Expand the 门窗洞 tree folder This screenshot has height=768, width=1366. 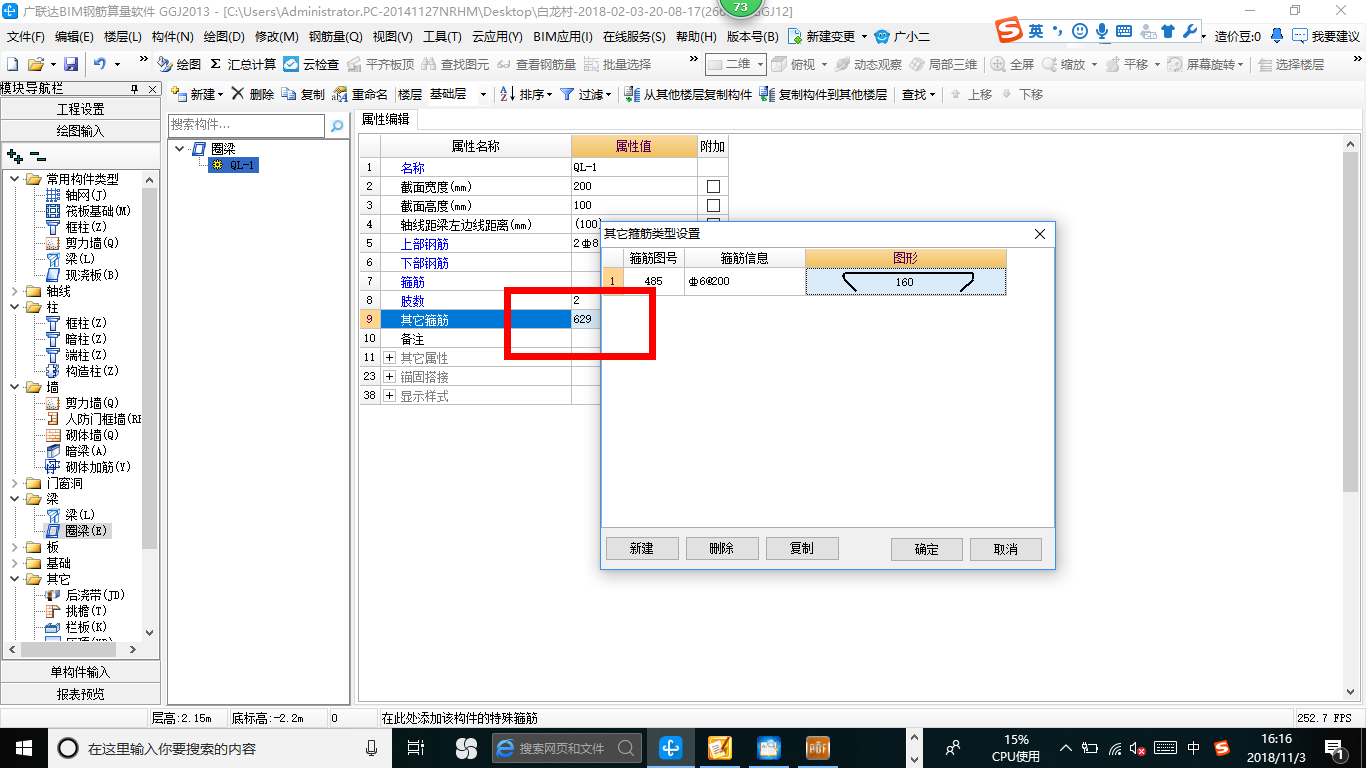(14, 483)
